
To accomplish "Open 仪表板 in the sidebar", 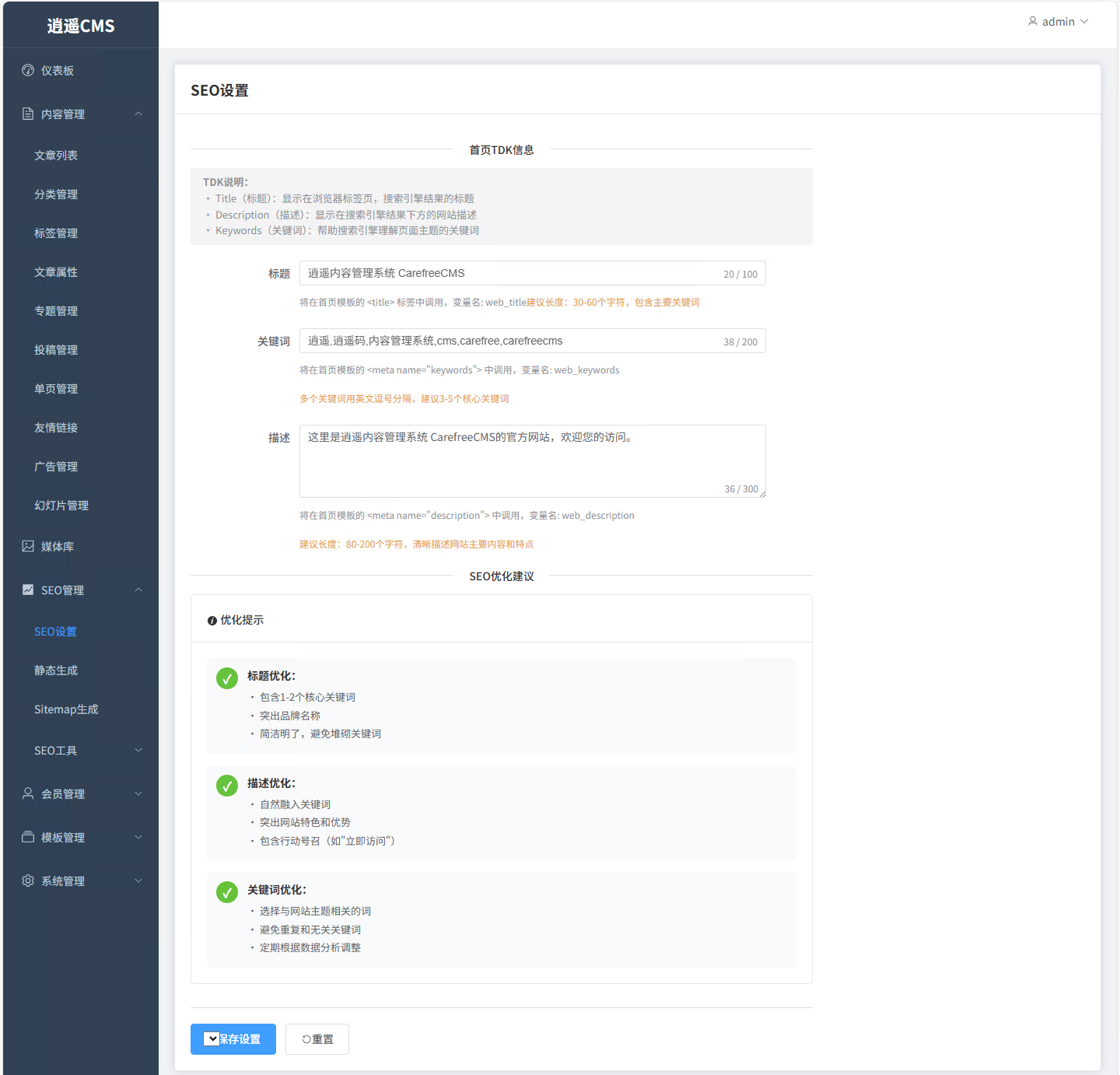I will pyautogui.click(x=81, y=70).
